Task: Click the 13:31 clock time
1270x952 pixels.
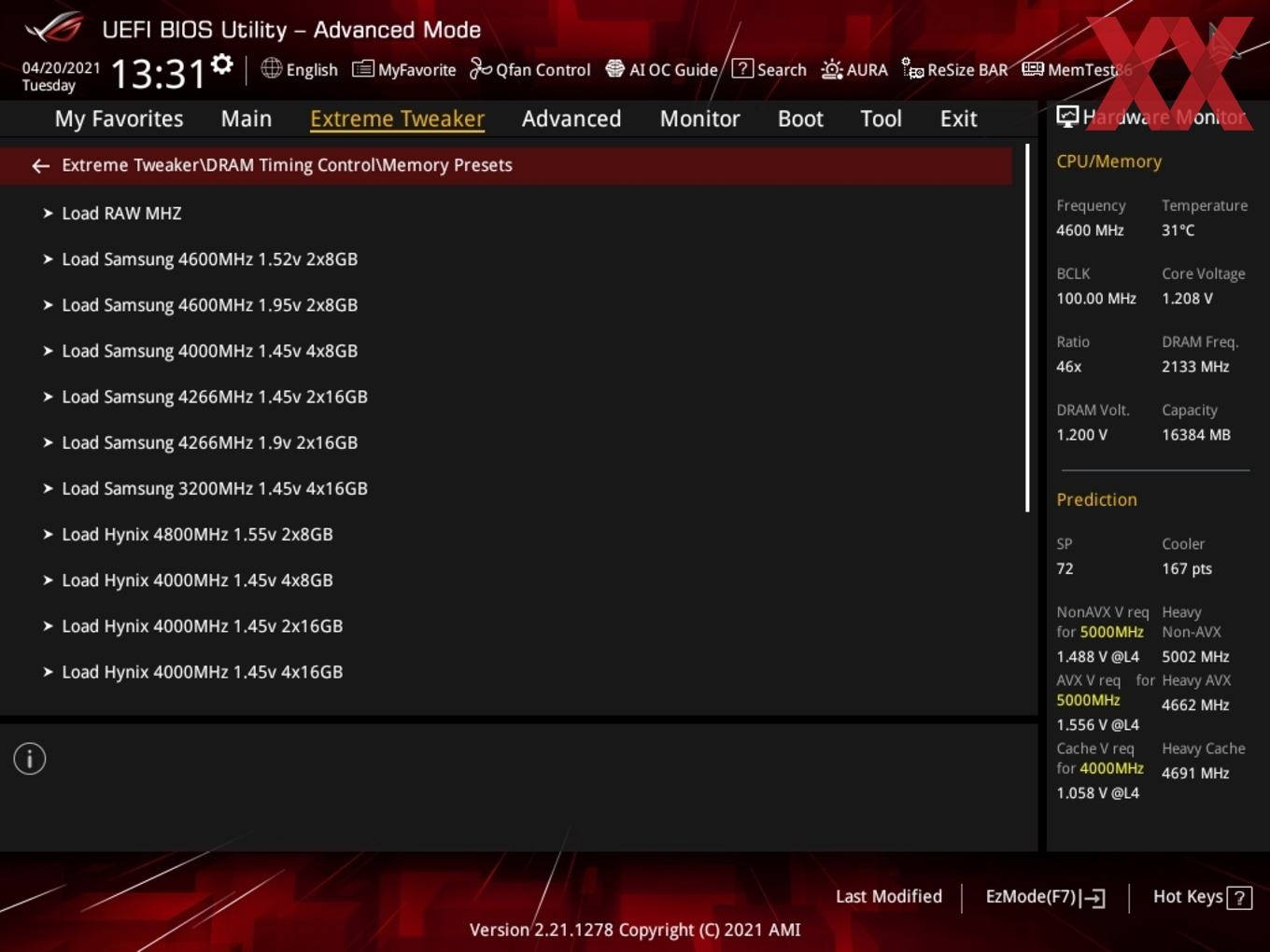Action: (x=158, y=73)
